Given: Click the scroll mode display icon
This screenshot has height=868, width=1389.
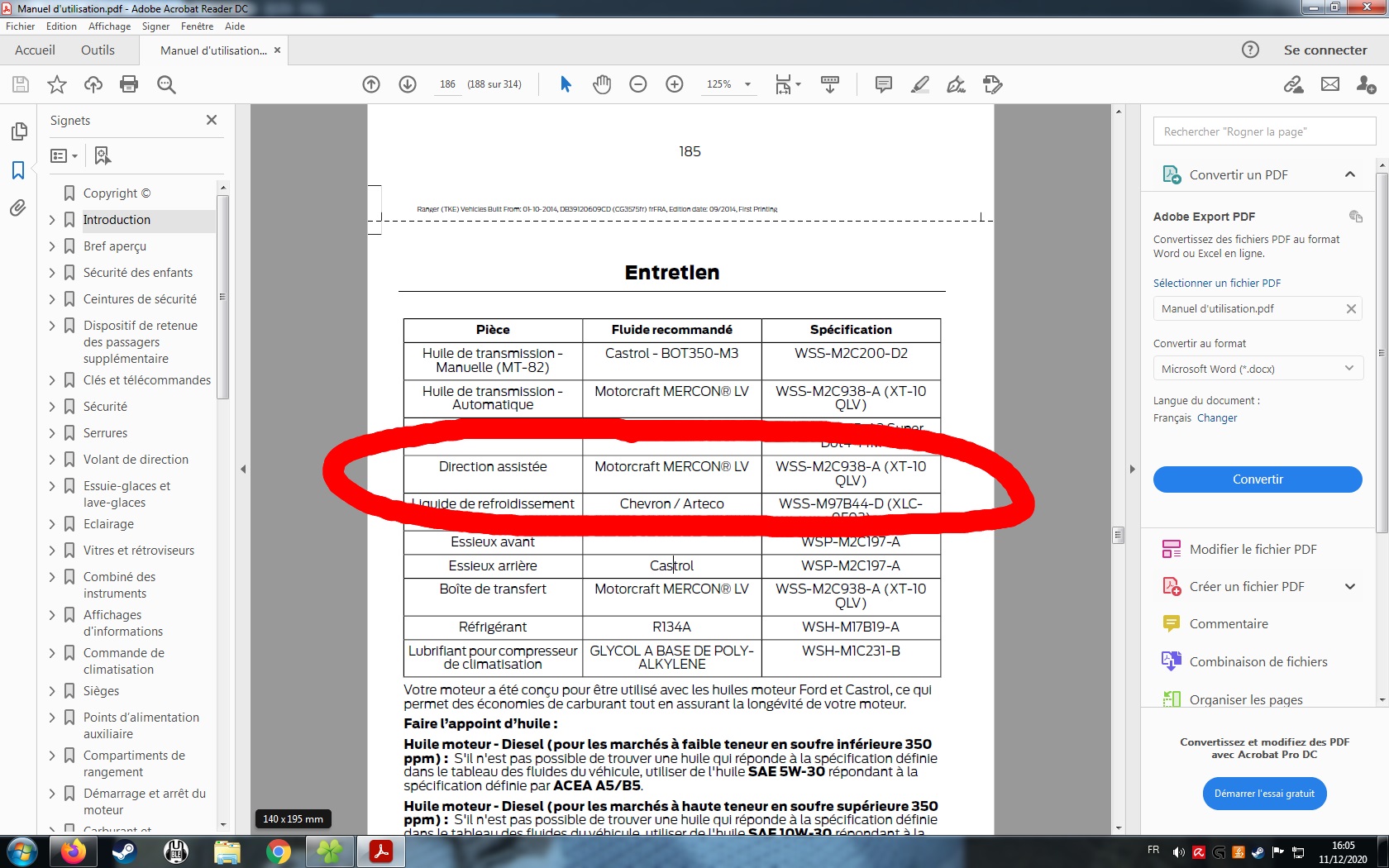Looking at the screenshot, I should (x=830, y=84).
